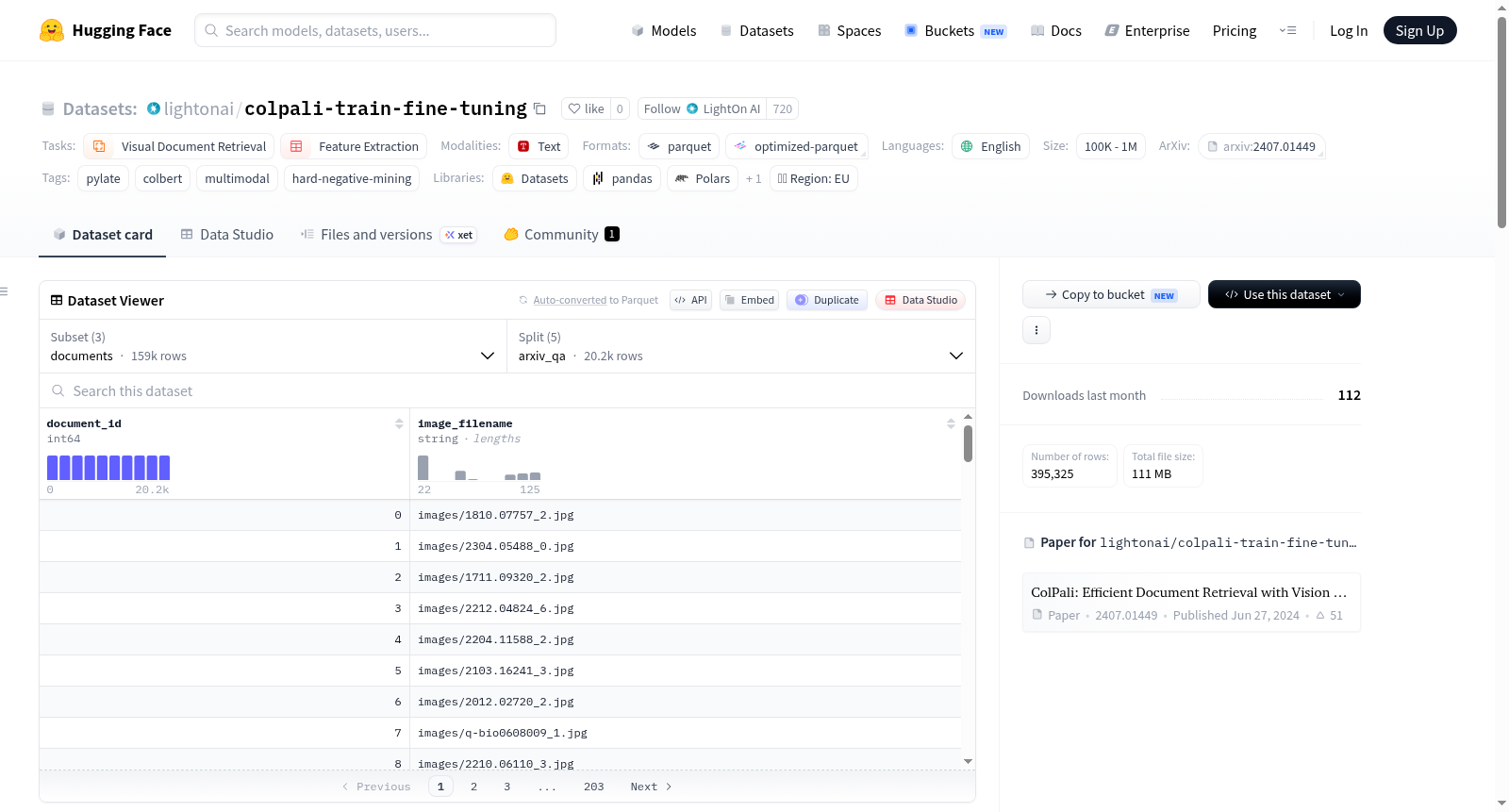1509x812 pixels.
Task: Open the Docs navigation link
Action: [x=1056, y=30]
